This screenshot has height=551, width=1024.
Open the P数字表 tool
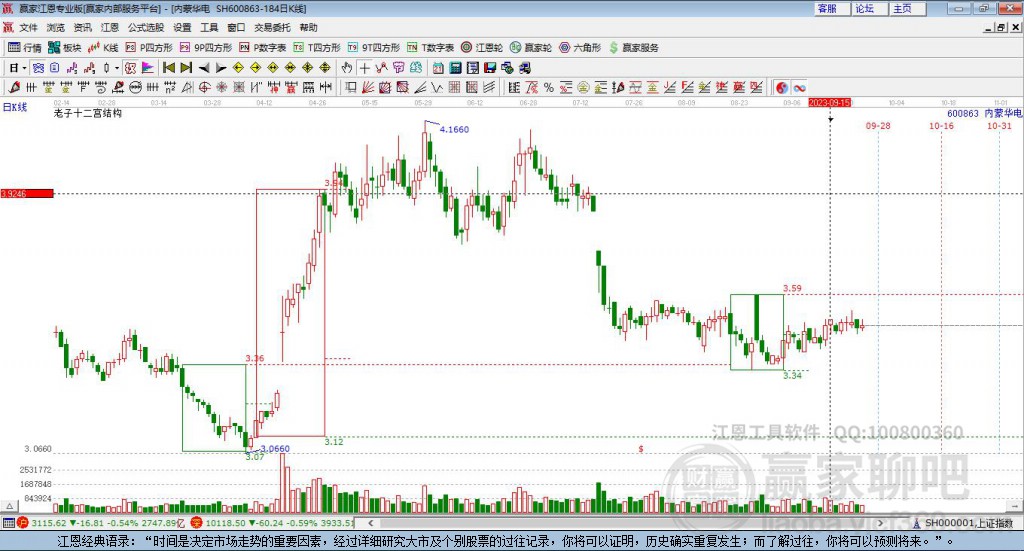point(263,47)
